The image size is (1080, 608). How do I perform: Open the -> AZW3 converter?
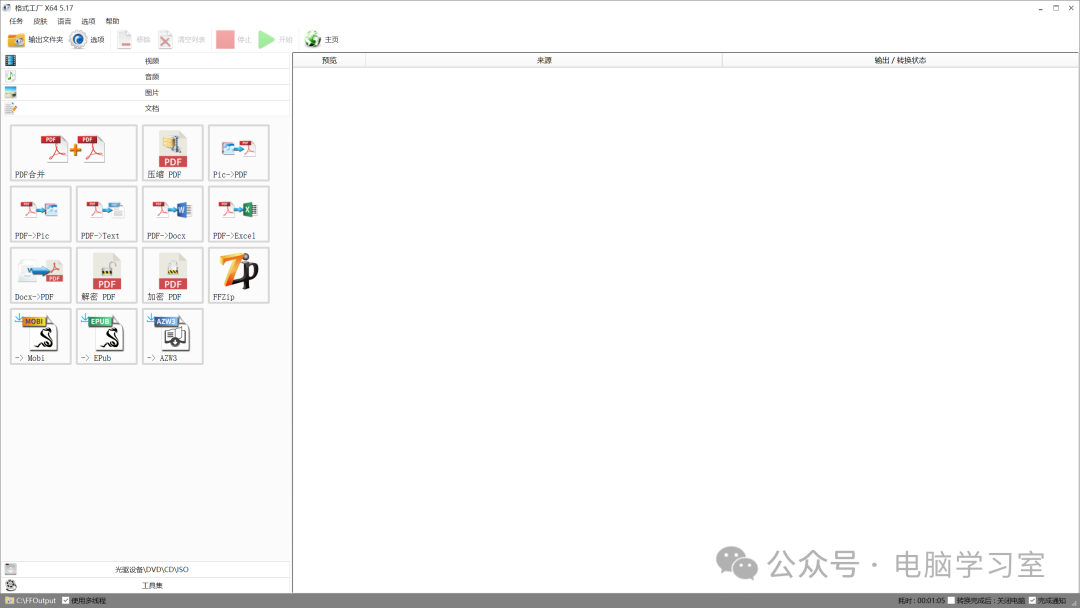[x=173, y=337]
